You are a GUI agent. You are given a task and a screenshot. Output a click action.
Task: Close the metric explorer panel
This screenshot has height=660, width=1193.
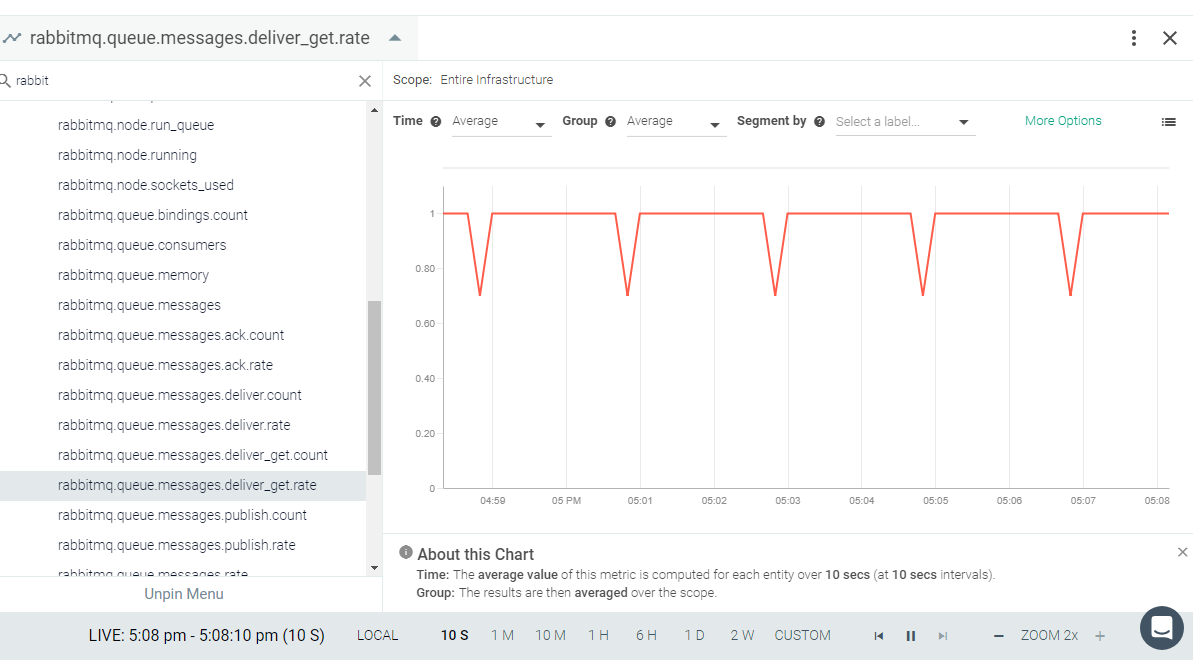[1170, 38]
